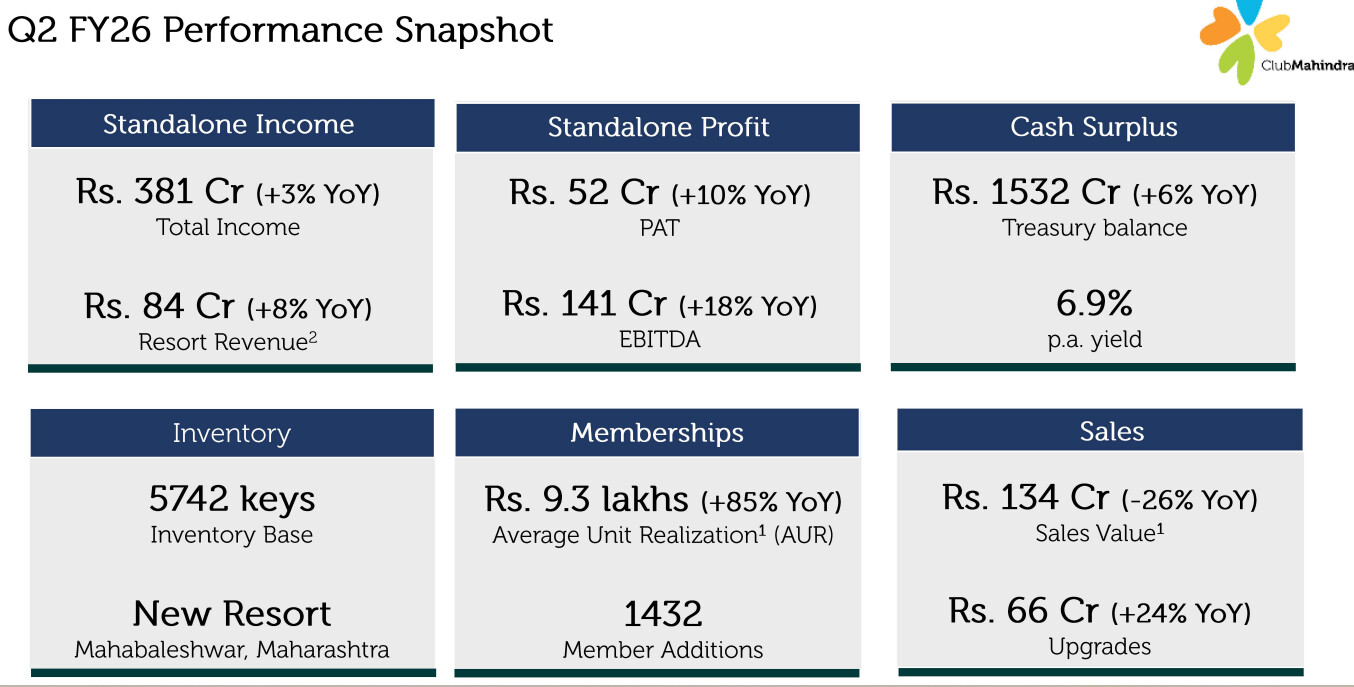1354x687 pixels.
Task: Select the Rs. 66 Cr Upgrades value
Action: pyautogui.click(x=1024, y=610)
